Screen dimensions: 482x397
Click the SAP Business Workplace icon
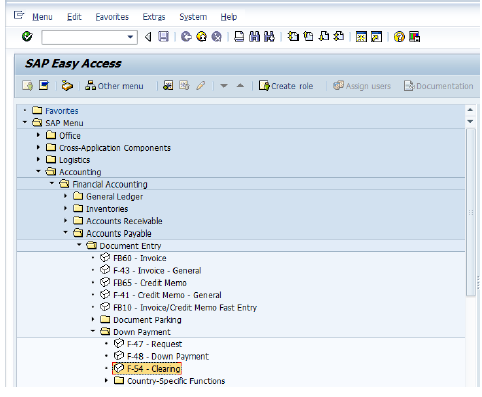pyautogui.click(x=67, y=86)
